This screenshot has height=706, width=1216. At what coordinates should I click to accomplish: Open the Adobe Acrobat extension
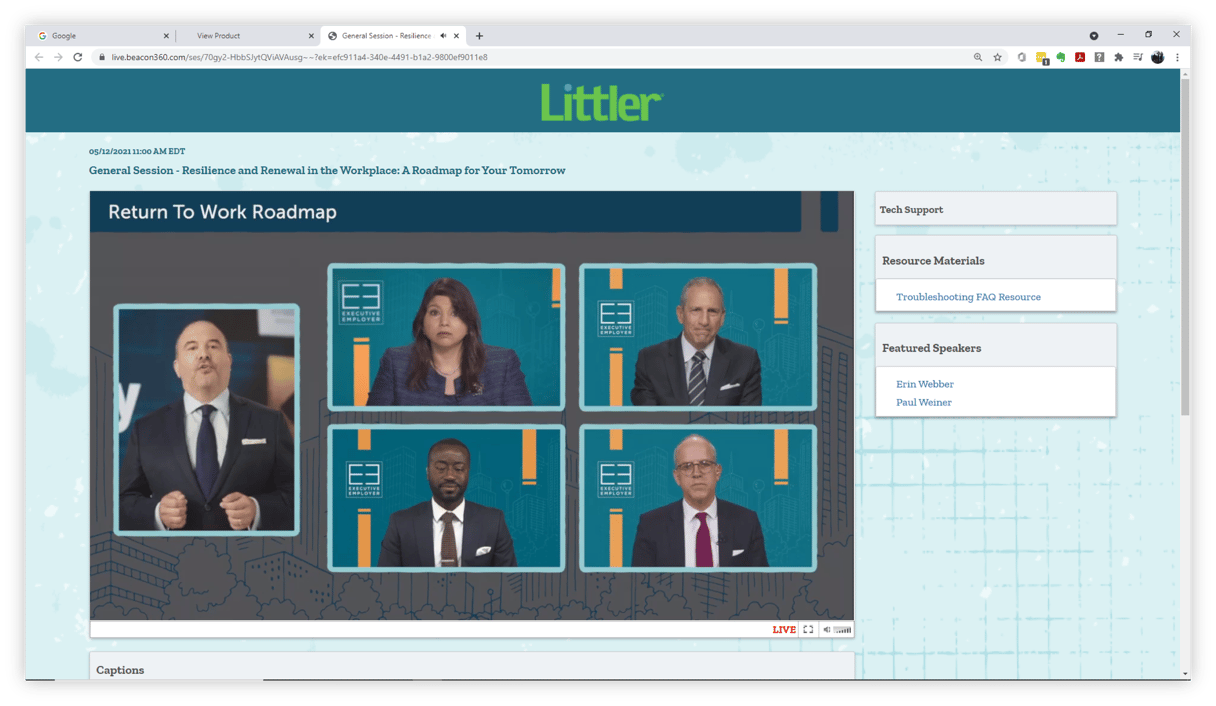pos(1080,57)
